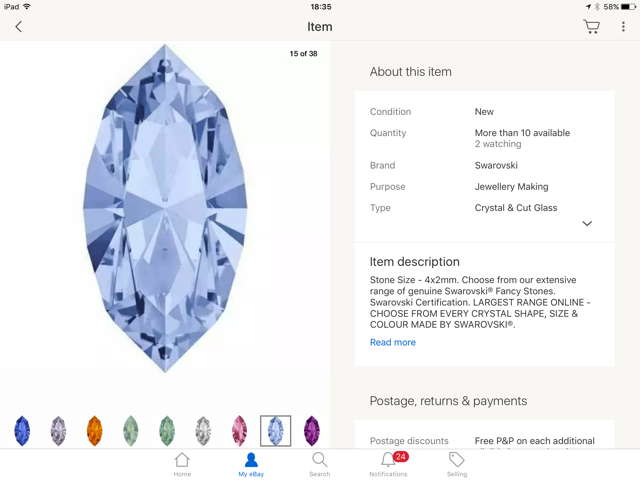Open the Selling tag icon
This screenshot has width=640, height=480.
(457, 464)
